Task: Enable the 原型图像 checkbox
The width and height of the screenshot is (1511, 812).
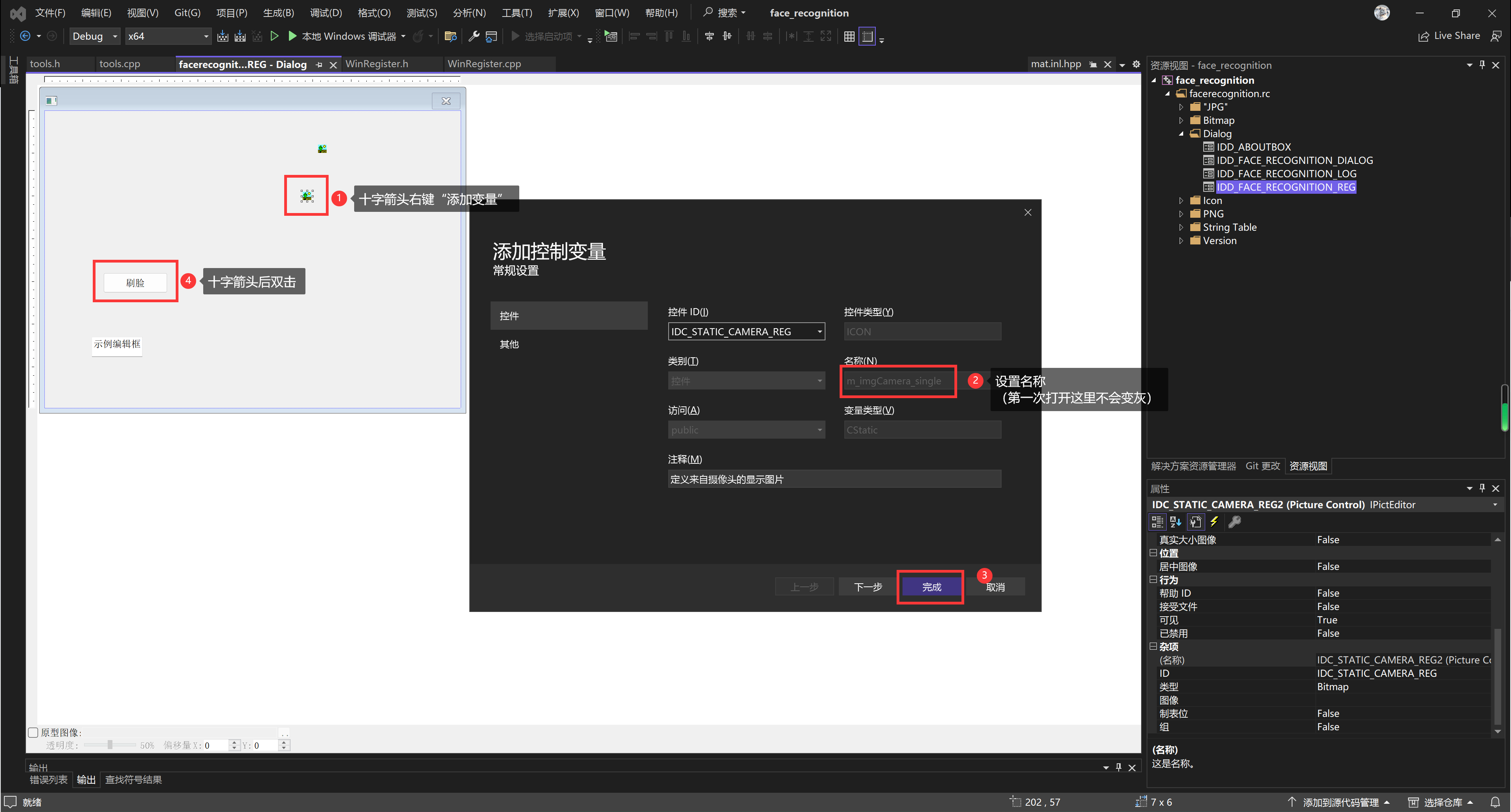Action: point(33,732)
